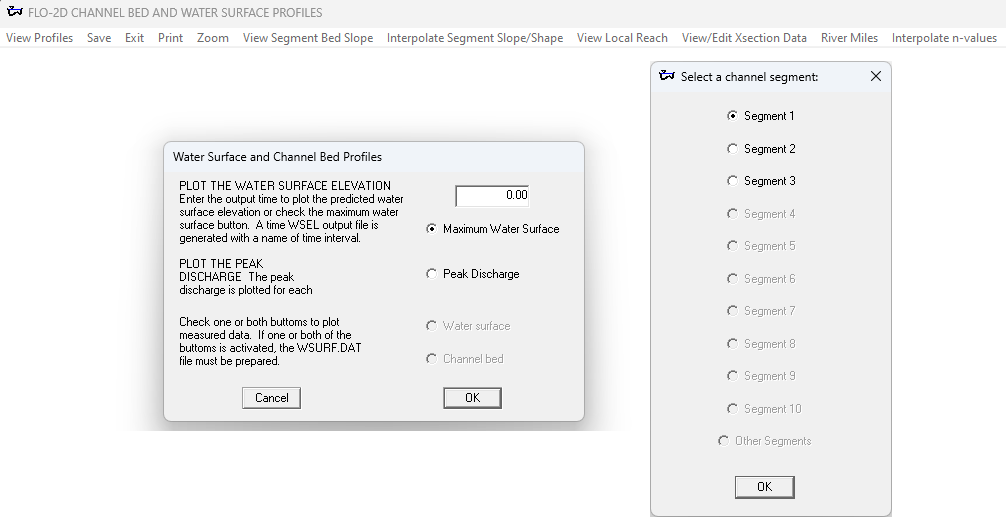Open the Print menu item
The width and height of the screenshot is (1006, 517).
170,38
